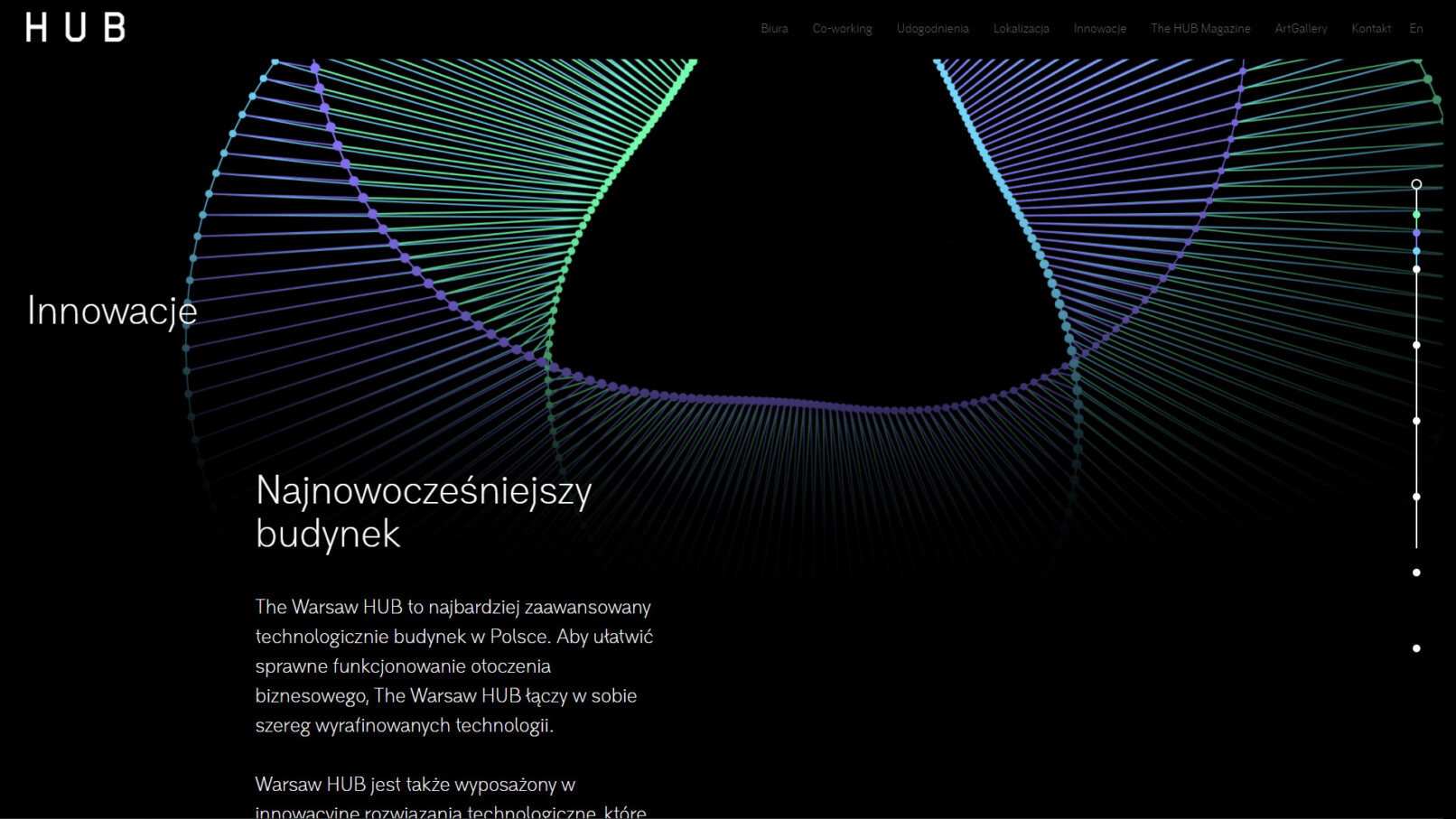
Task: Click the hollow circle at the timeline top
Action: tap(1416, 184)
